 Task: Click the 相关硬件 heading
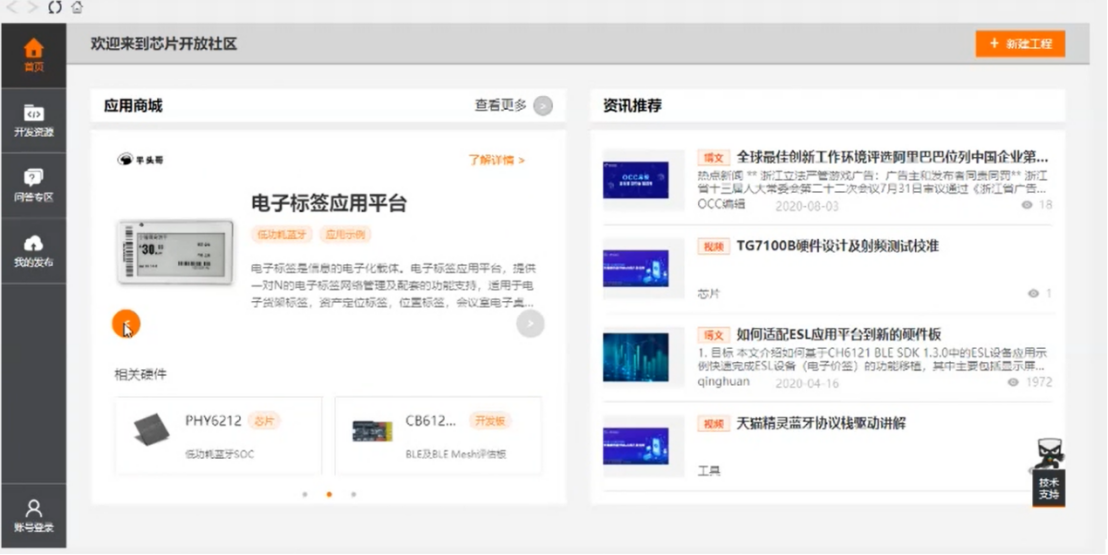141,374
